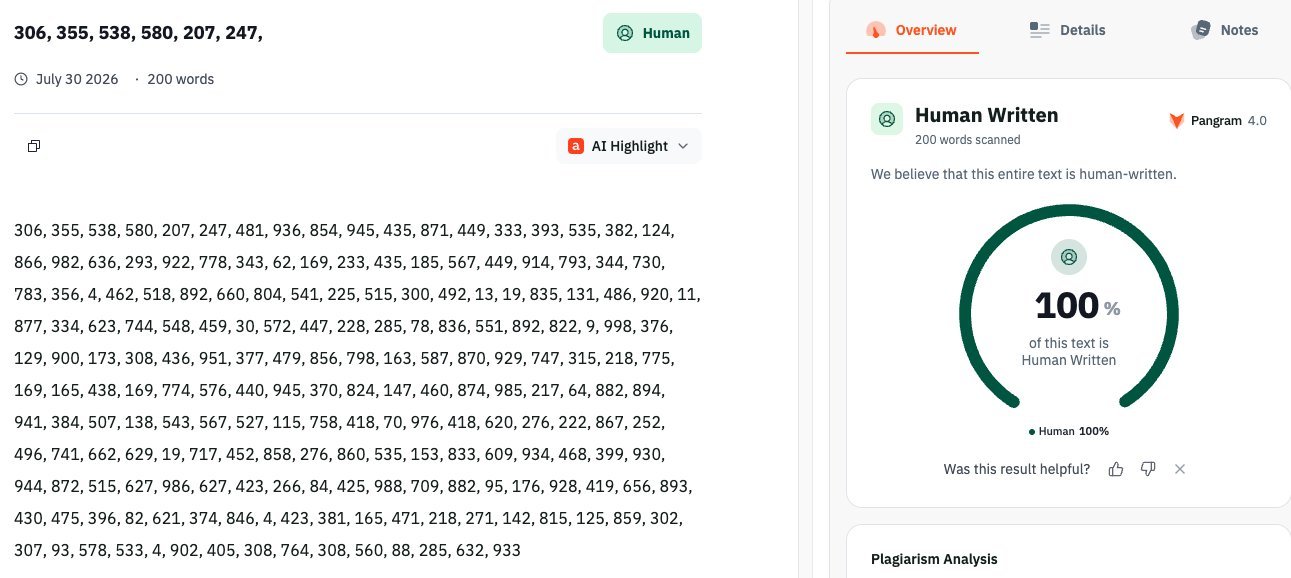1291x578 pixels.
Task: Click the document title with numbers
Action: tap(138, 33)
